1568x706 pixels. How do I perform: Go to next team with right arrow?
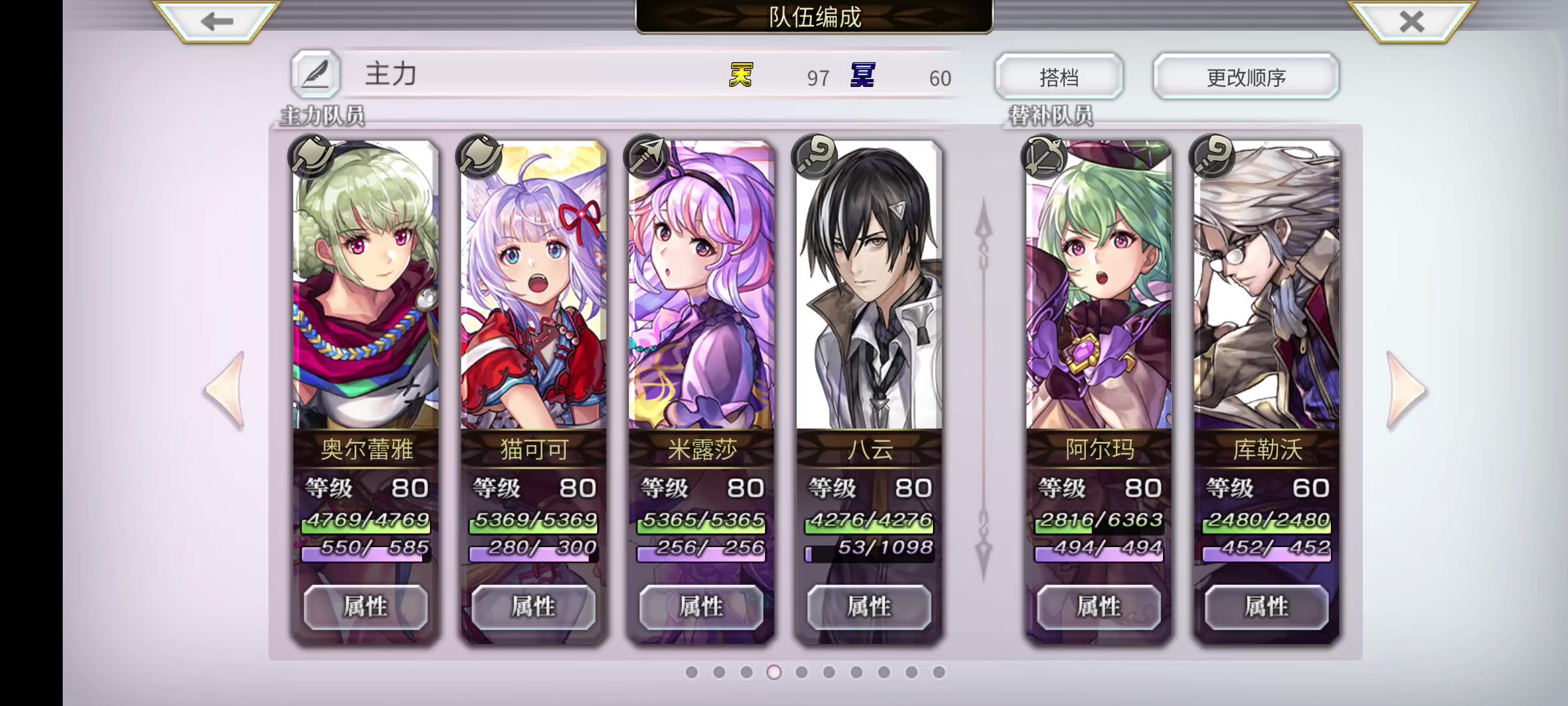coord(1406,390)
